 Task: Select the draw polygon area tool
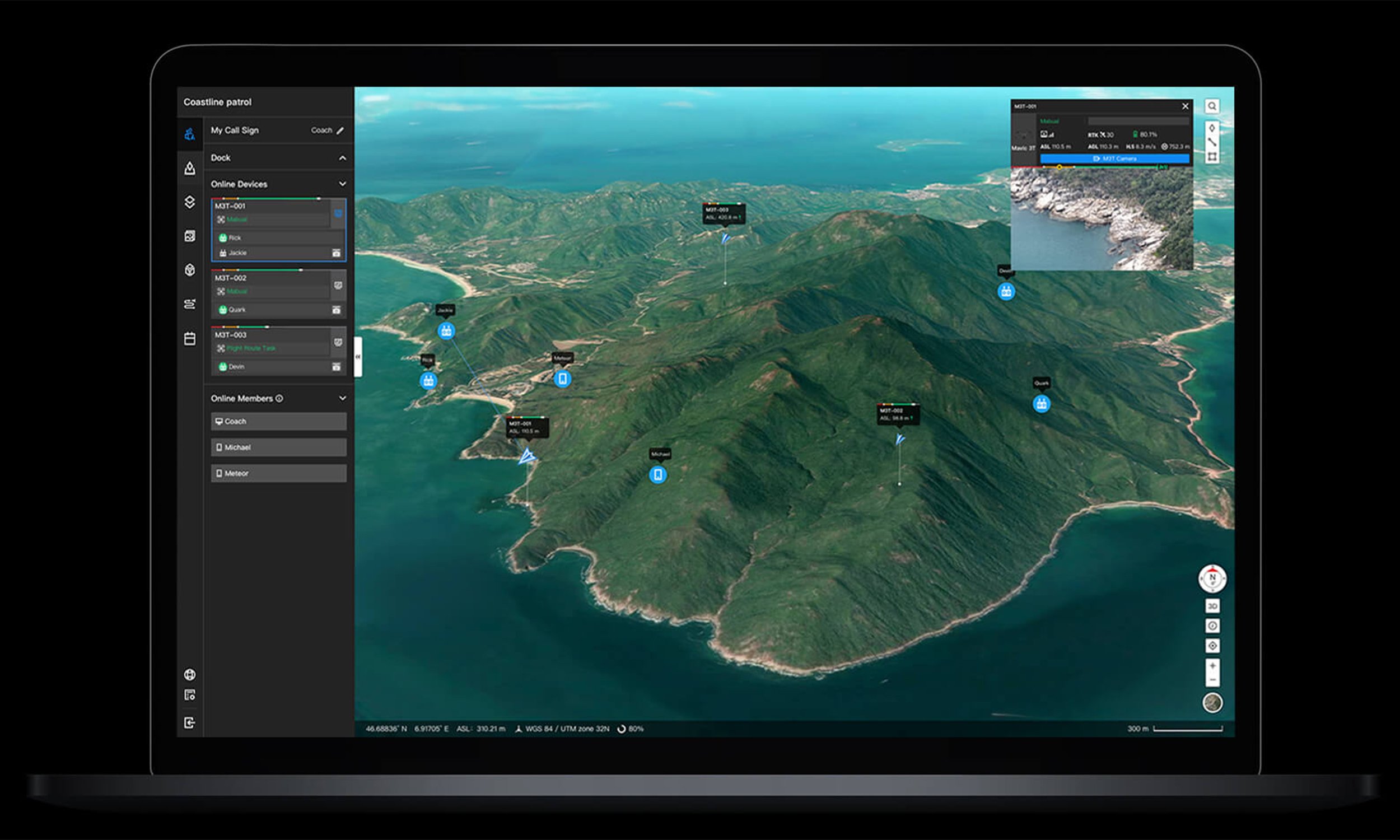1212,157
